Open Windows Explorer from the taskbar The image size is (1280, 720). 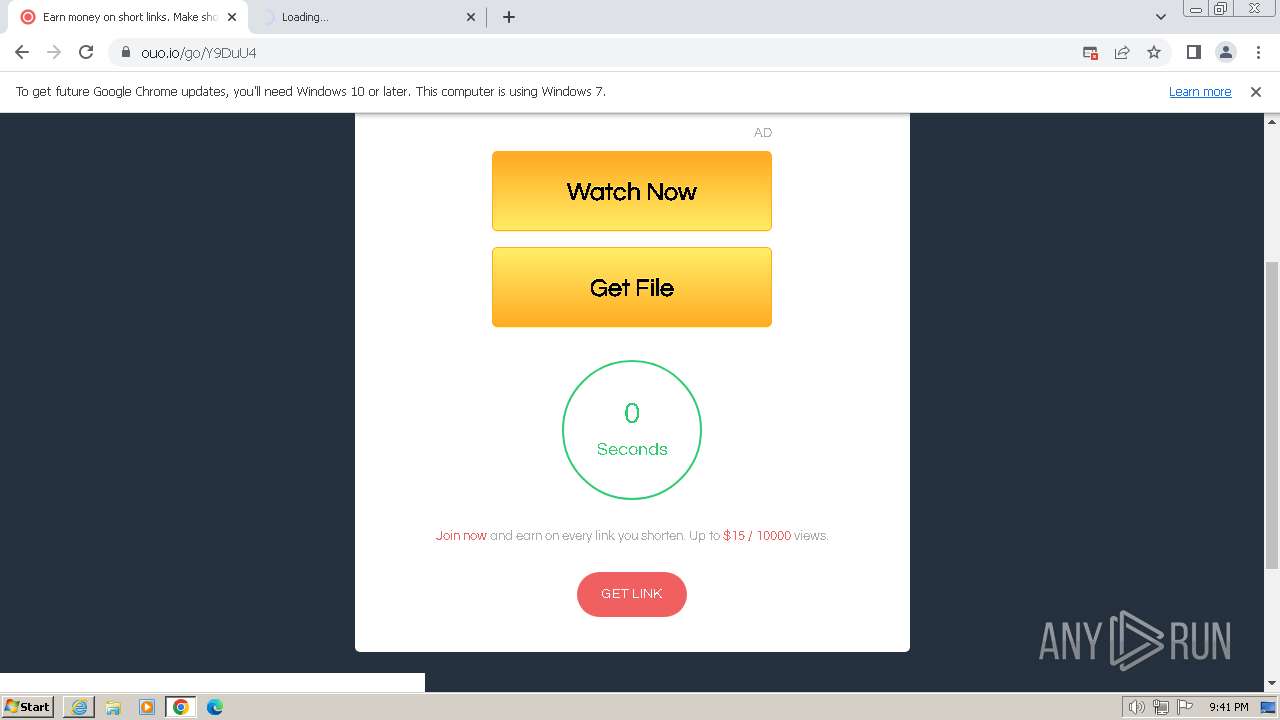pyautogui.click(x=113, y=707)
